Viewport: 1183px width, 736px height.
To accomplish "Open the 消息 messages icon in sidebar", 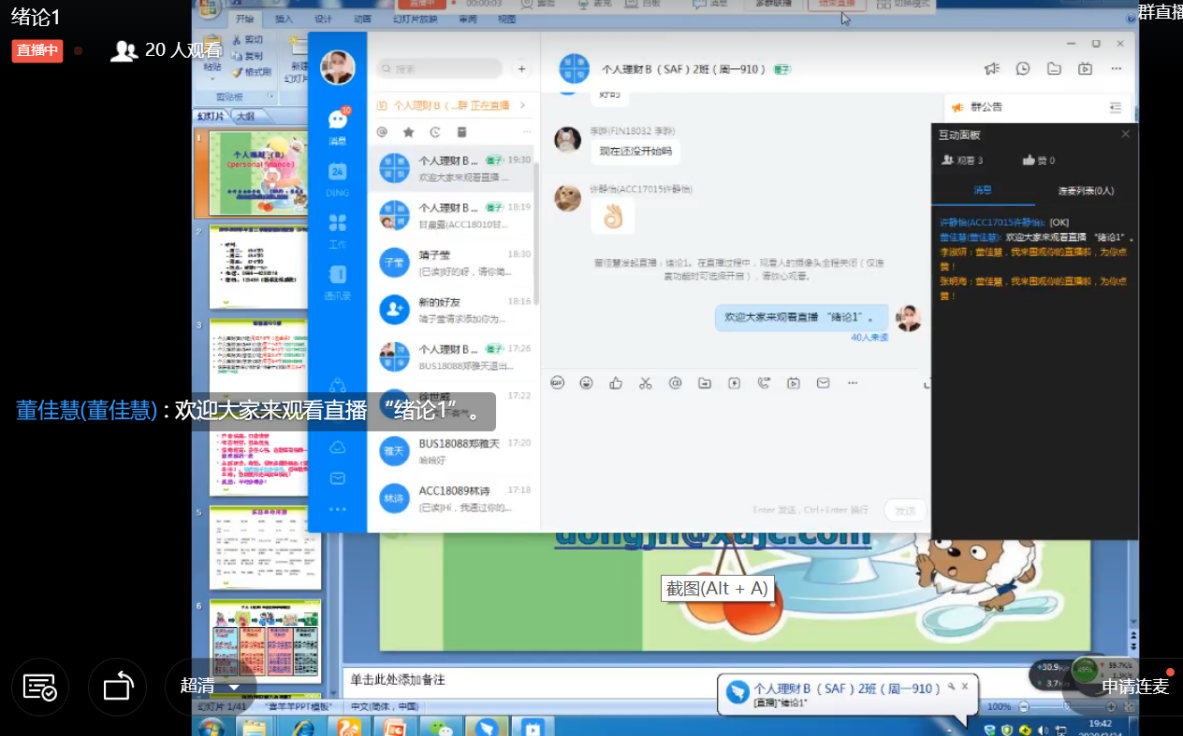I will coord(337,122).
